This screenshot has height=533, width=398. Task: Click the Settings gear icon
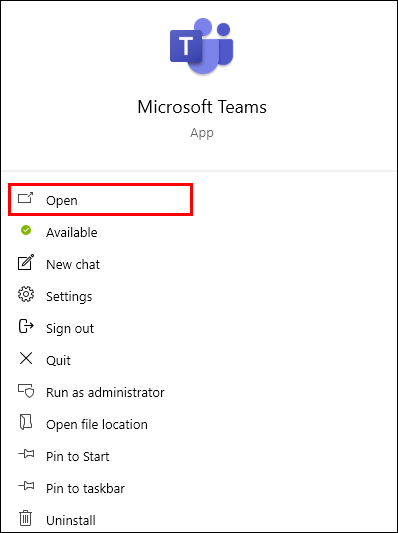(26, 294)
